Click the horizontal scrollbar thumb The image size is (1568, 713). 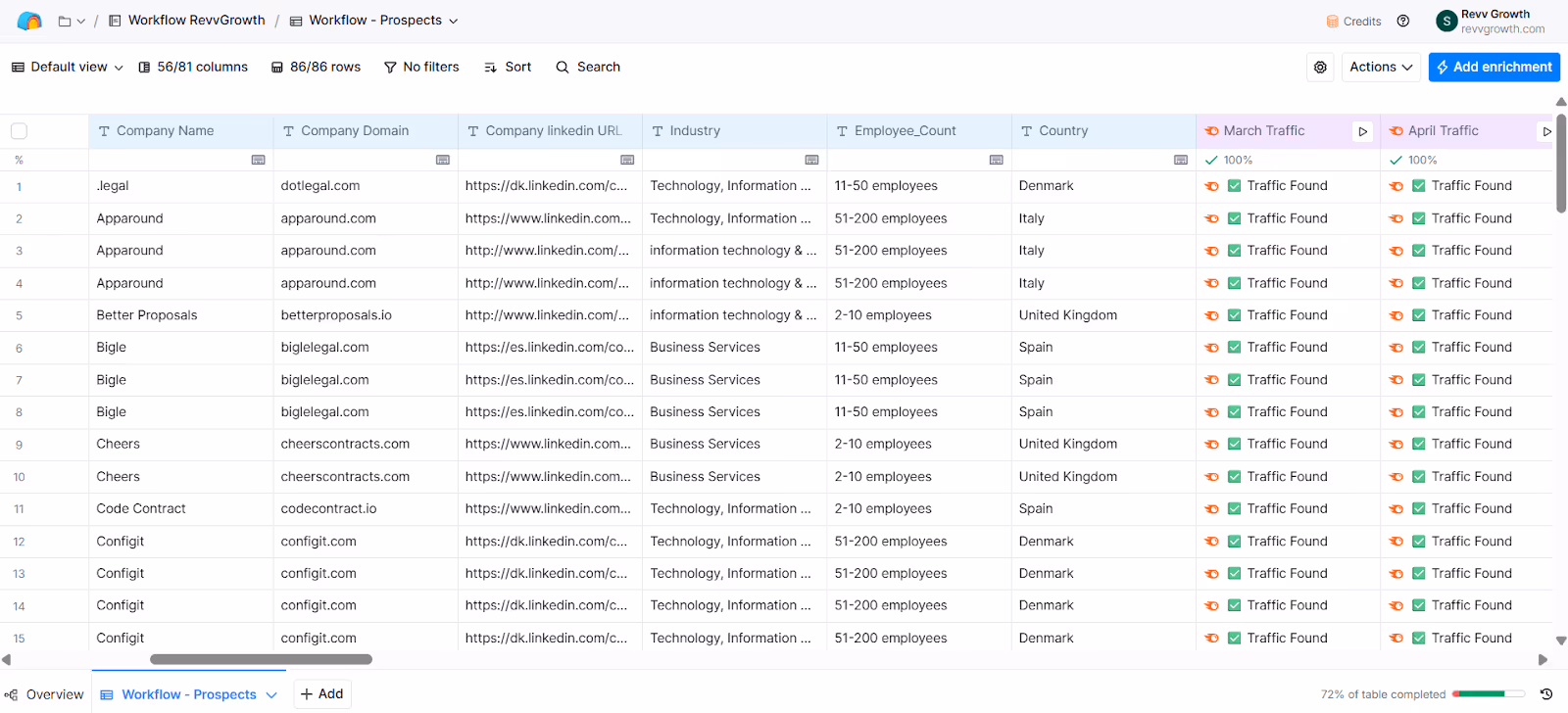click(x=261, y=660)
